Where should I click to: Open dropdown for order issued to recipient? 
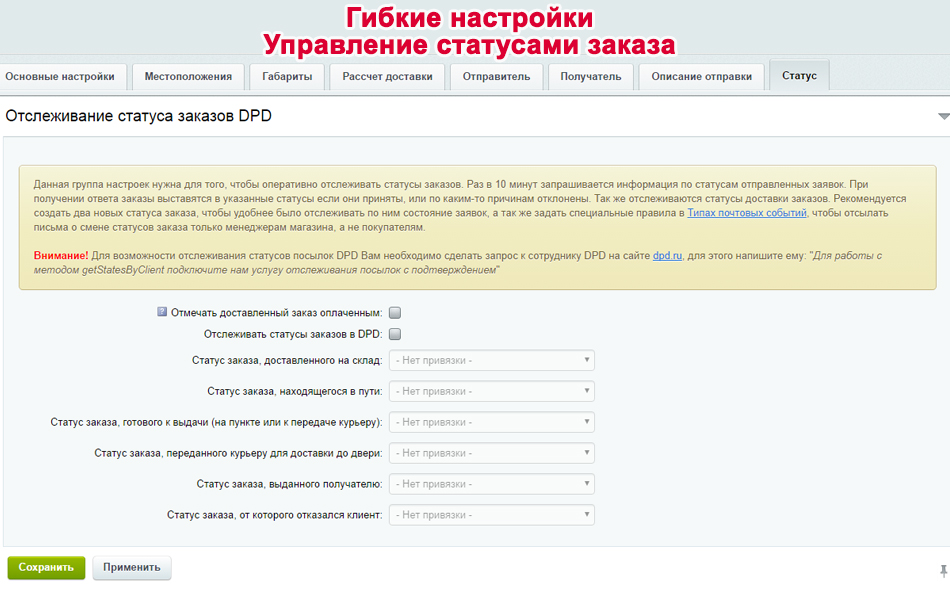[x=491, y=484]
